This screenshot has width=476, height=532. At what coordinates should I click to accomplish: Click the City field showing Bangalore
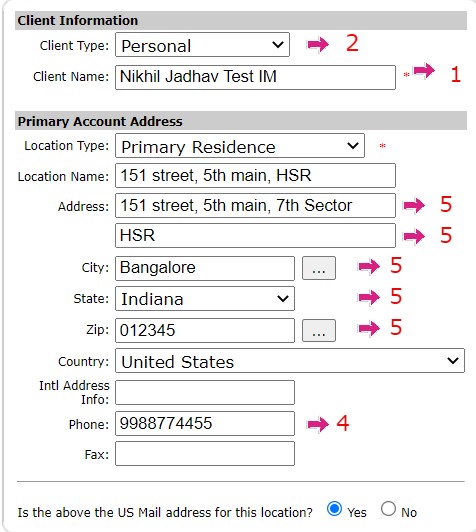tap(205, 268)
